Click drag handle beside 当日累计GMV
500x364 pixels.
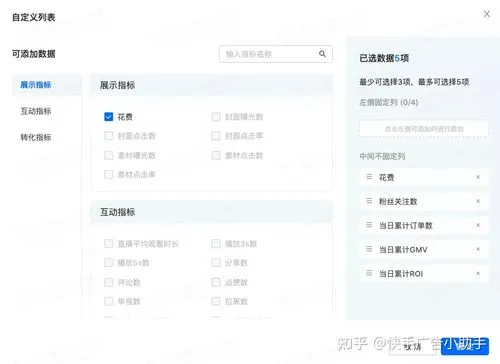tap(369, 249)
